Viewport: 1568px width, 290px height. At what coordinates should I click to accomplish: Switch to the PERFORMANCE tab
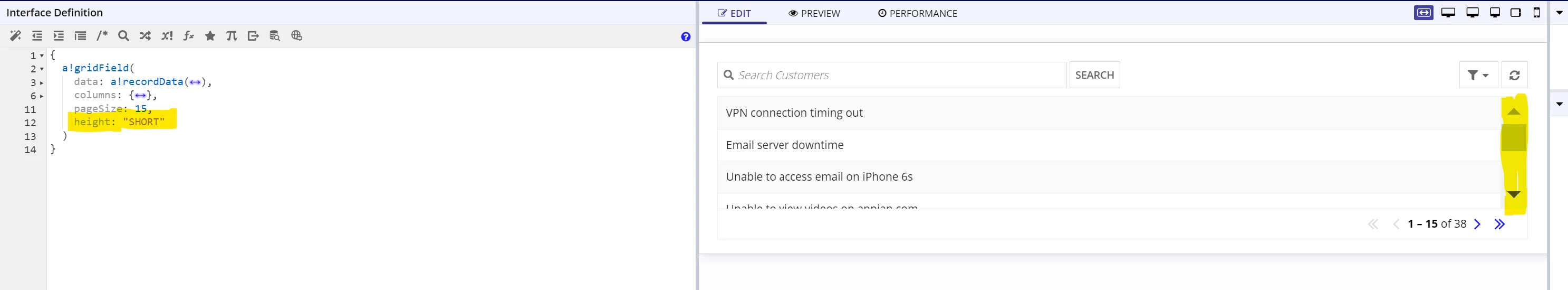917,13
